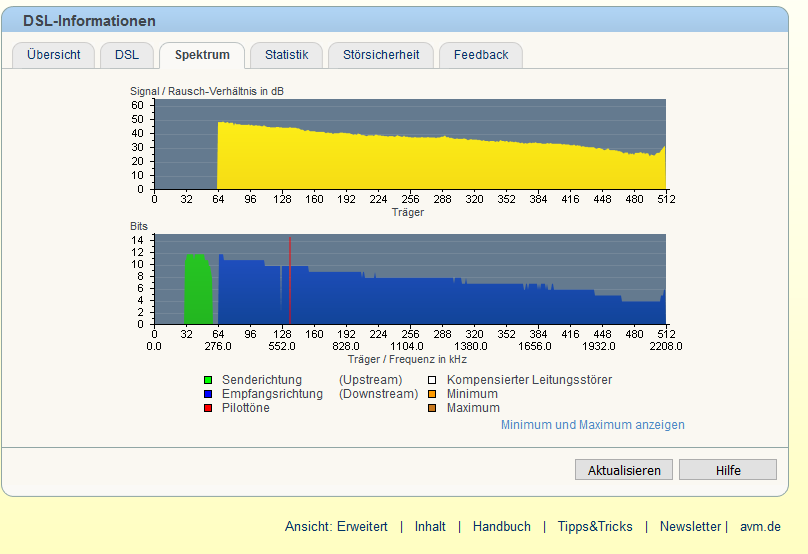Click blue Empfangsrichtung legend swatch
This screenshot has height=554, width=808.
[x=208, y=394]
